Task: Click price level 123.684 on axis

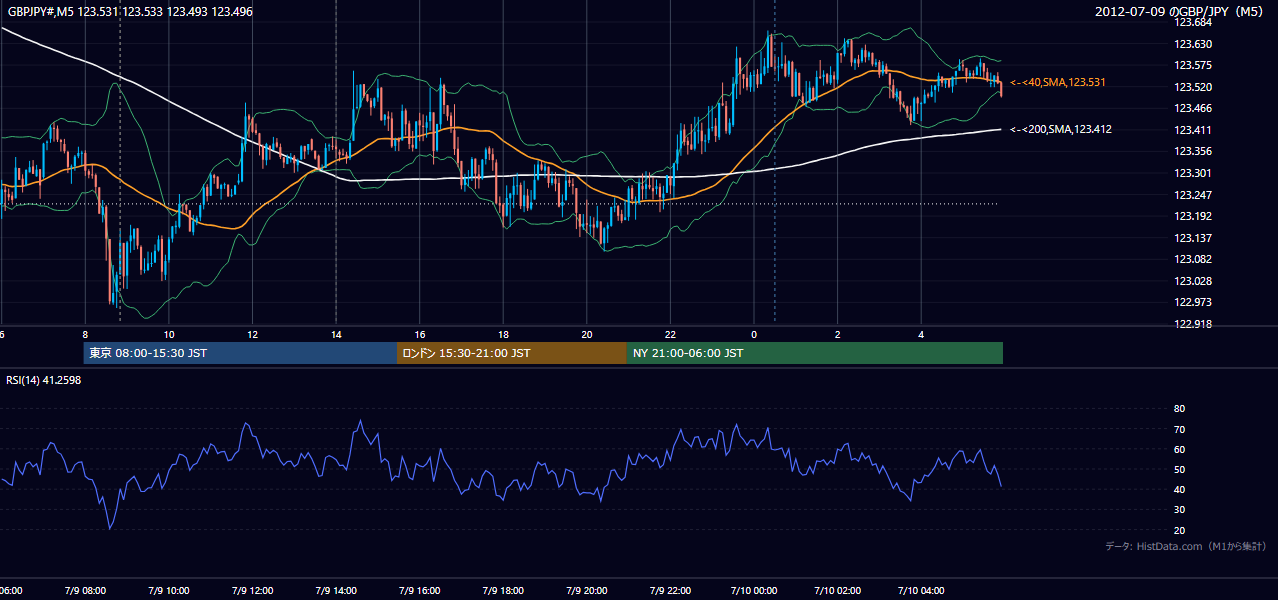Action: click(x=1192, y=22)
